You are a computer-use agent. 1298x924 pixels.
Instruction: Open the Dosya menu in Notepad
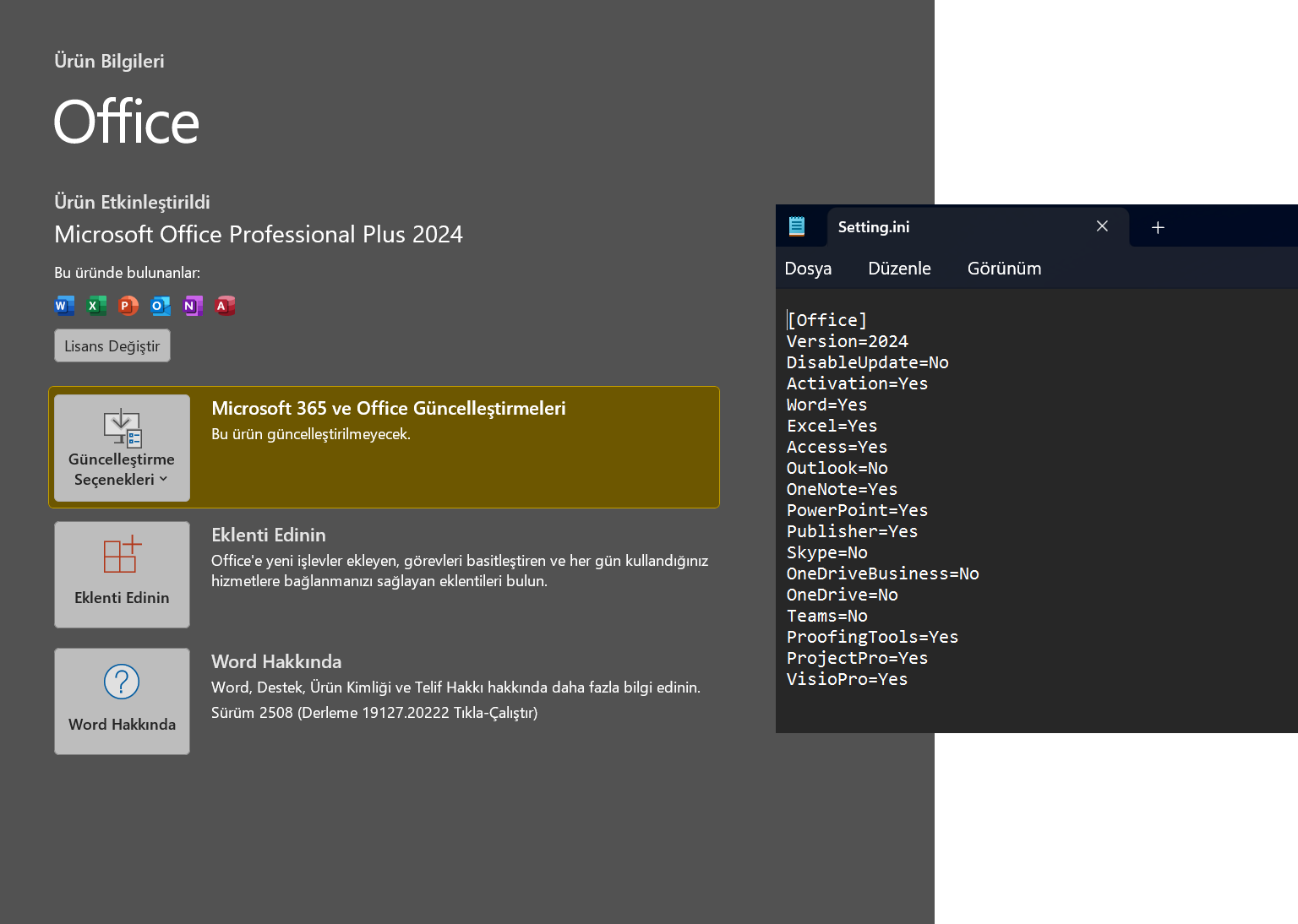click(808, 269)
